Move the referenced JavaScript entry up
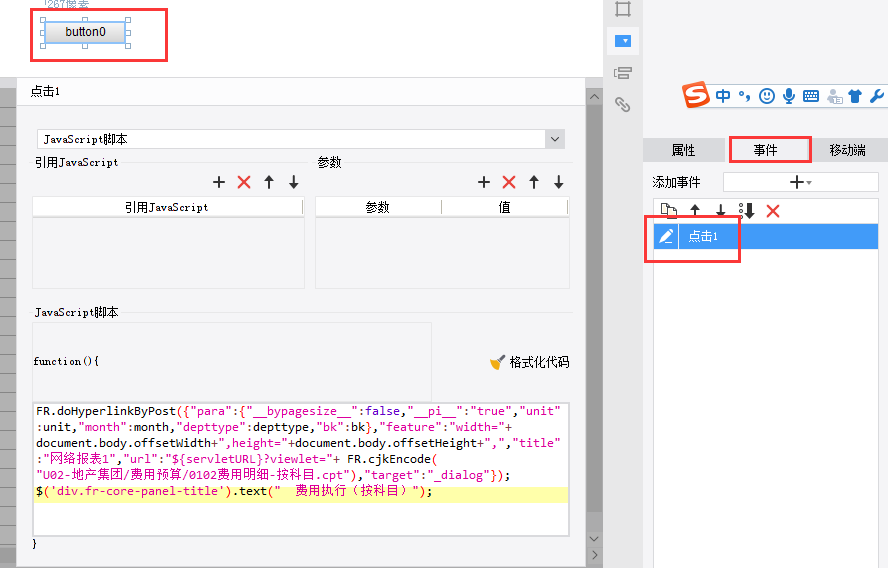 pyautogui.click(x=269, y=182)
